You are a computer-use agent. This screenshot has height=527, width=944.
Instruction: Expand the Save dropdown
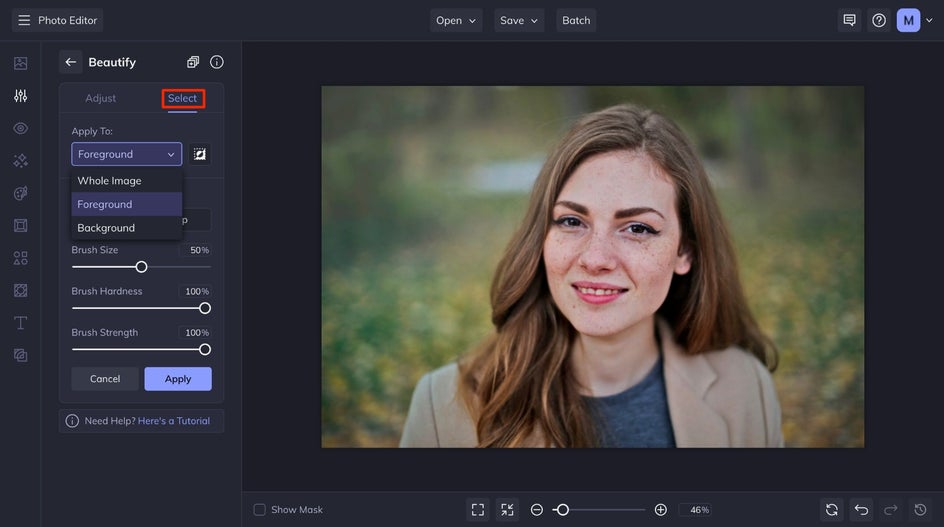[519, 20]
